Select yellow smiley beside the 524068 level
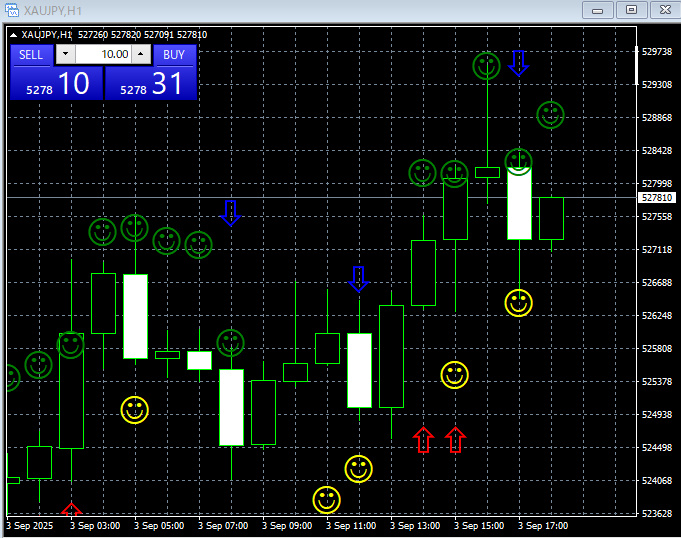The height and width of the screenshot is (538, 681). click(359, 469)
